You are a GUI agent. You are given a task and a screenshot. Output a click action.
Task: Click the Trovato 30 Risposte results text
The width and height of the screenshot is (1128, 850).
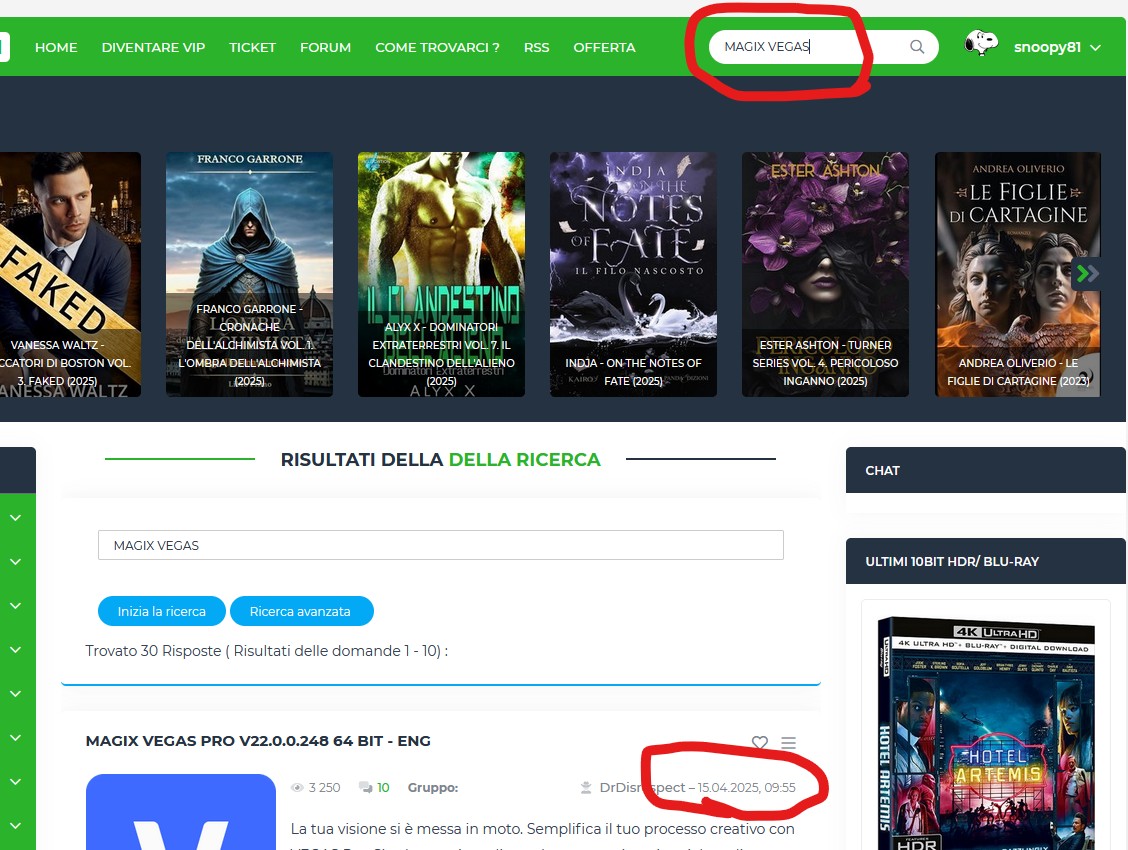click(x=267, y=651)
